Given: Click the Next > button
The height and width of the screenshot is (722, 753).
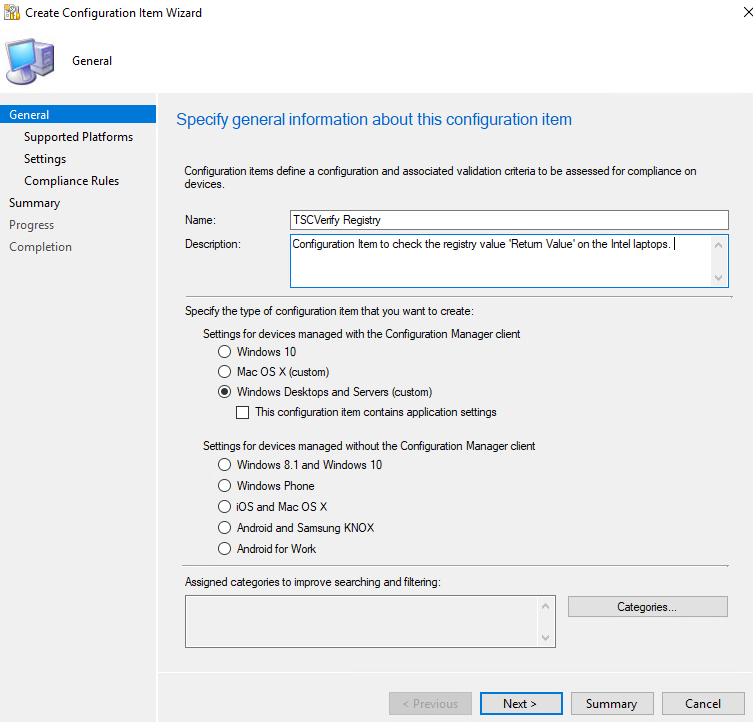Looking at the screenshot, I should point(520,704).
